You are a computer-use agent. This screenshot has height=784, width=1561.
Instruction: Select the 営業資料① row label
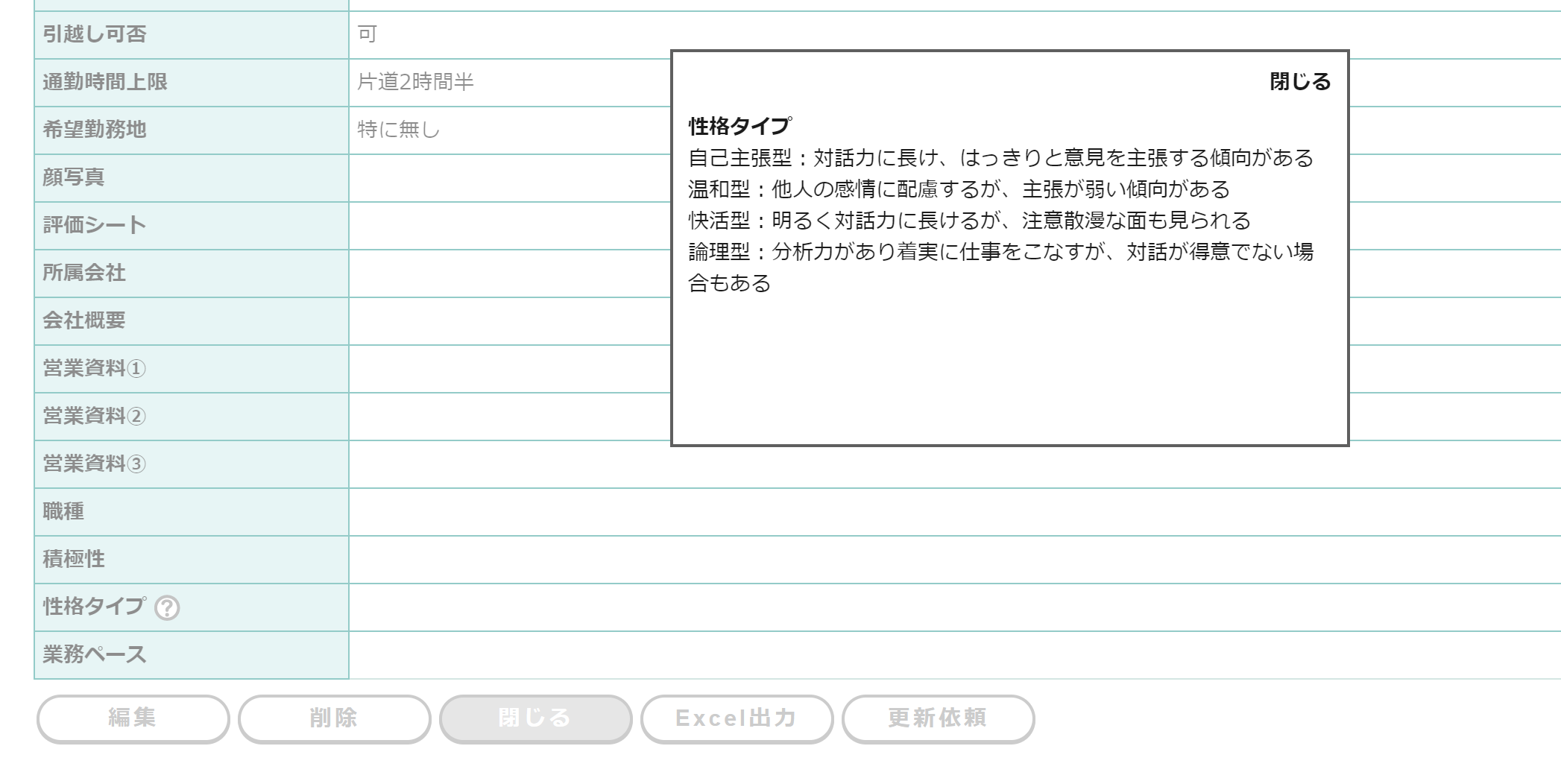(x=95, y=368)
